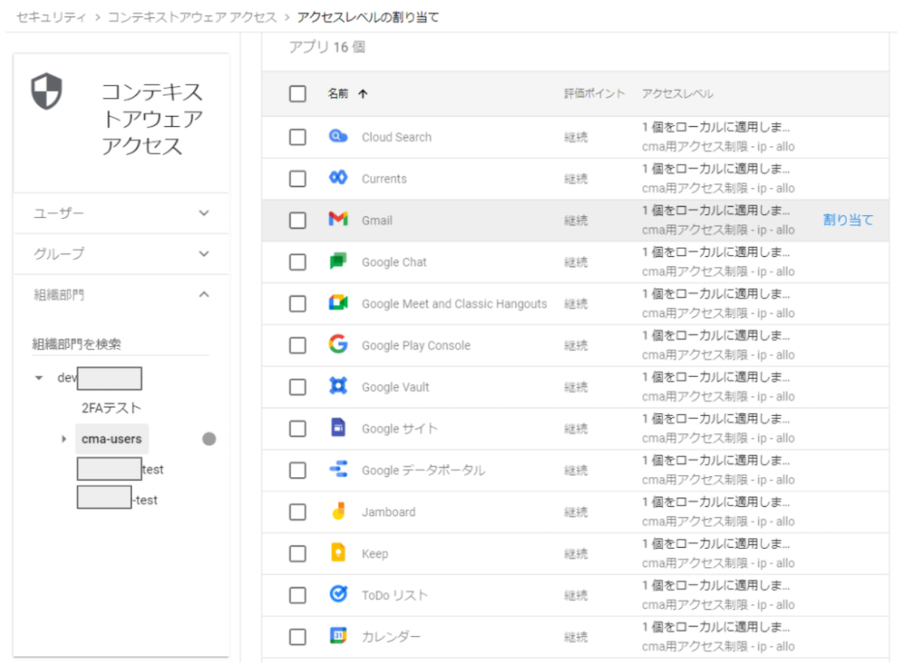Click the 割り当て link for Gmail

847,220
